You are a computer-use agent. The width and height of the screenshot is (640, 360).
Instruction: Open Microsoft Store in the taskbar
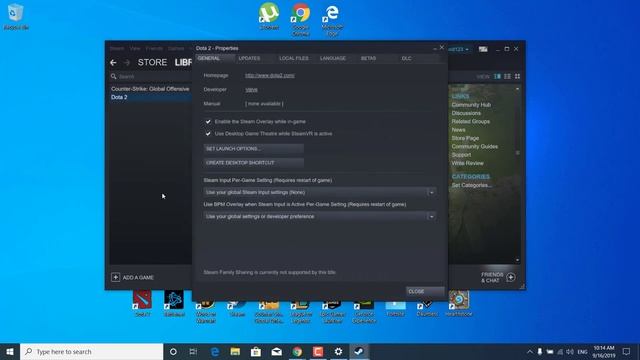(x=256, y=351)
